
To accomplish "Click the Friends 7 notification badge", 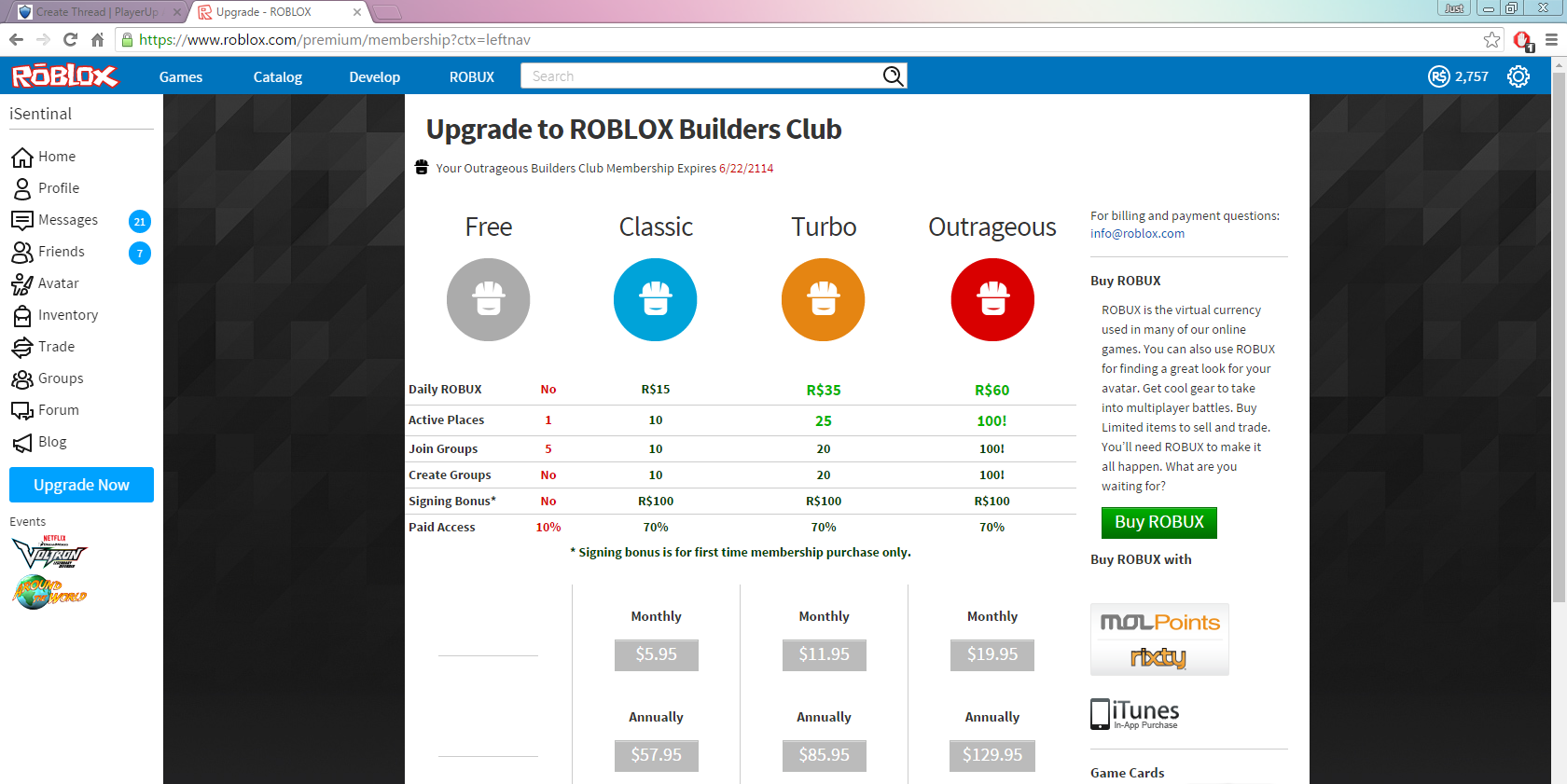I will [139, 253].
